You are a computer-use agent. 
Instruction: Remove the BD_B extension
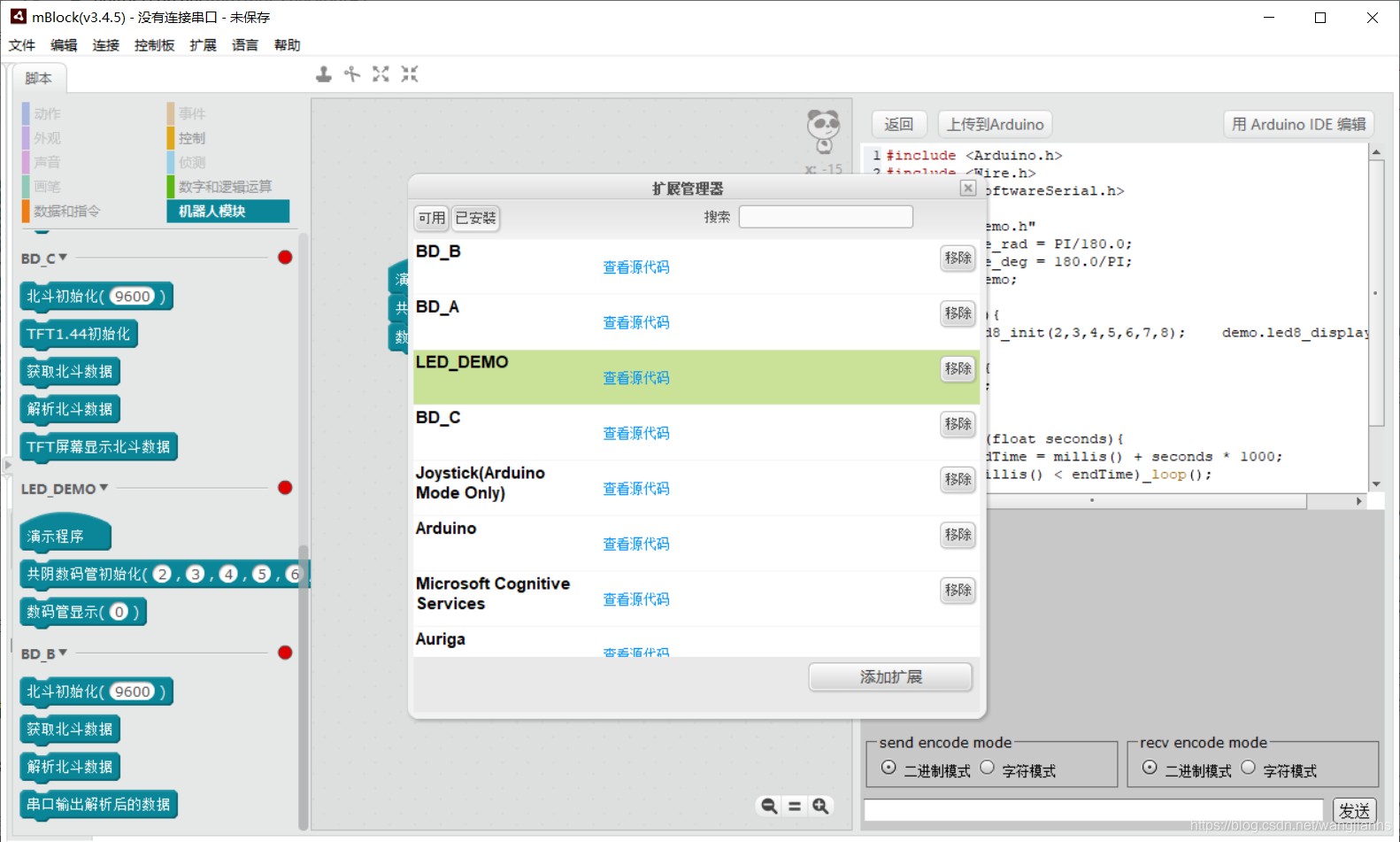[958, 258]
